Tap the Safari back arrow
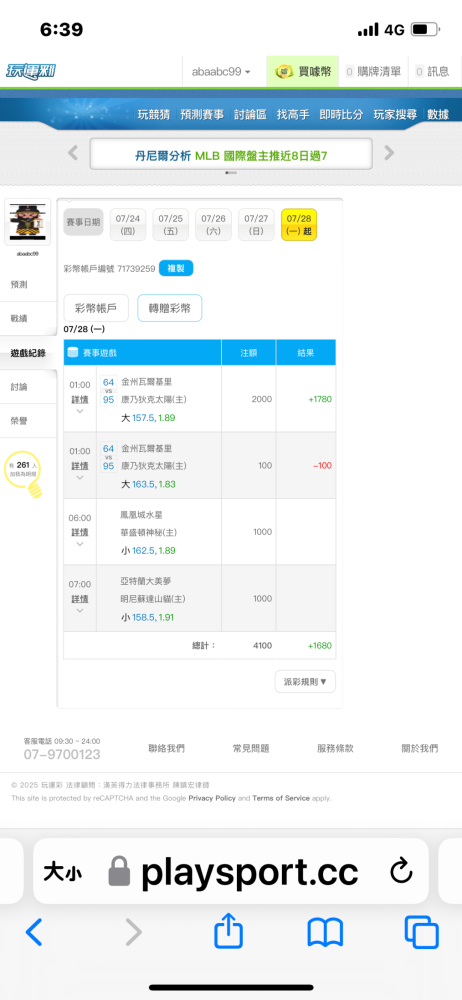 (34, 932)
